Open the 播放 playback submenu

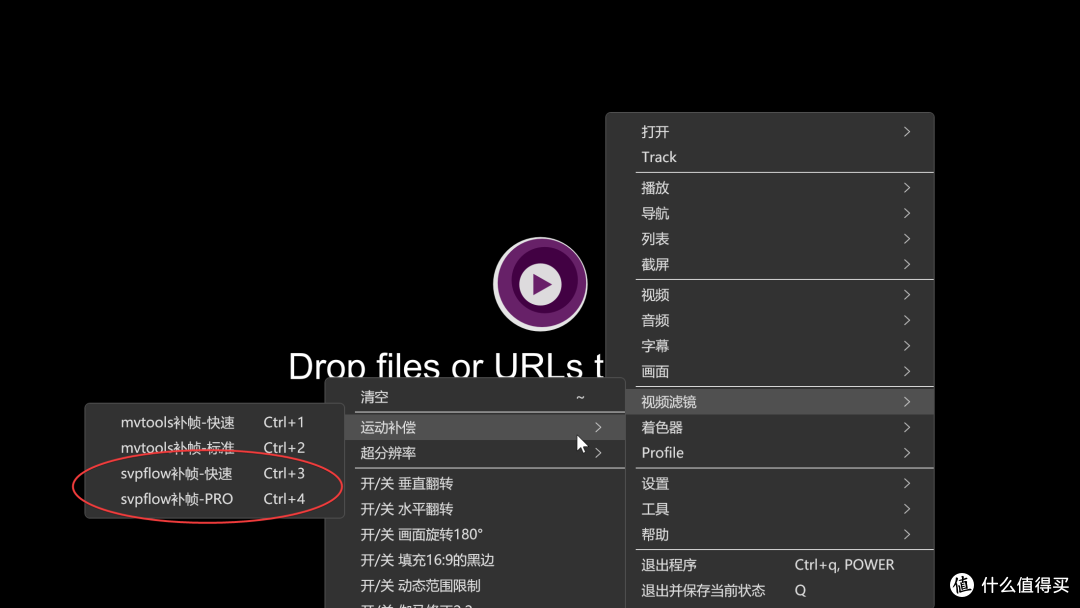pos(769,188)
